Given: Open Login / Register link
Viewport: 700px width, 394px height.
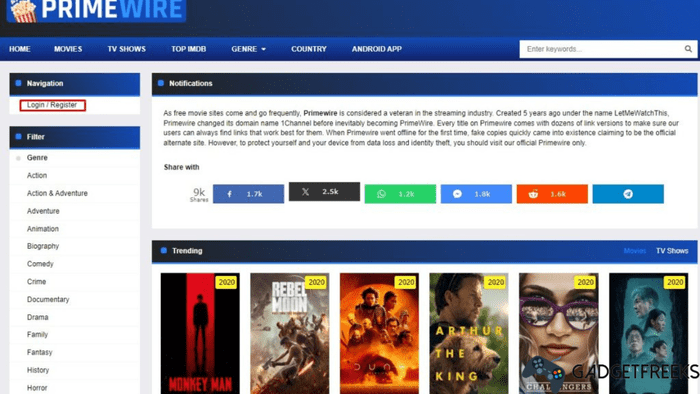Looking at the screenshot, I should [x=52, y=105].
